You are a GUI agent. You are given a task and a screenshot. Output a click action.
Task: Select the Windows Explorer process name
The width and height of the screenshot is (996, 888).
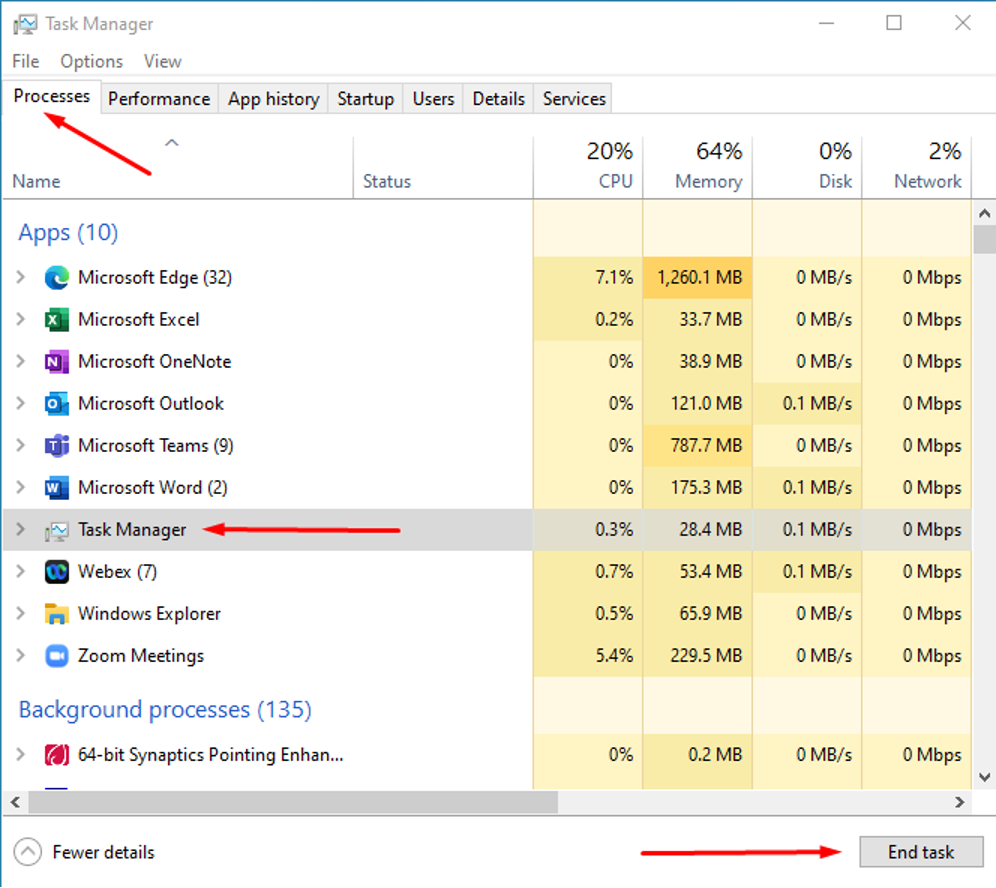click(149, 614)
